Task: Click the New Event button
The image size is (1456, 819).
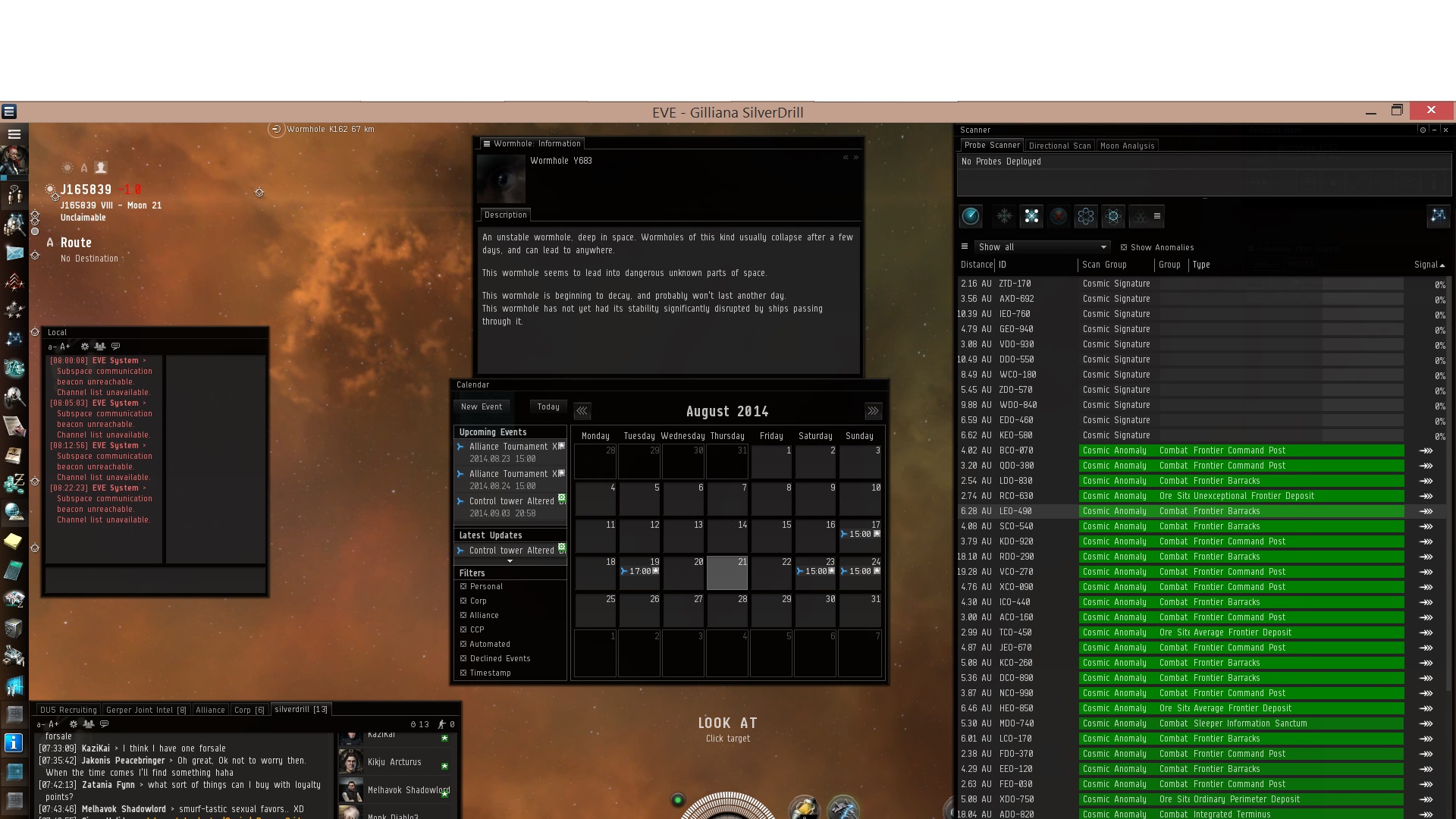Action: [482, 407]
